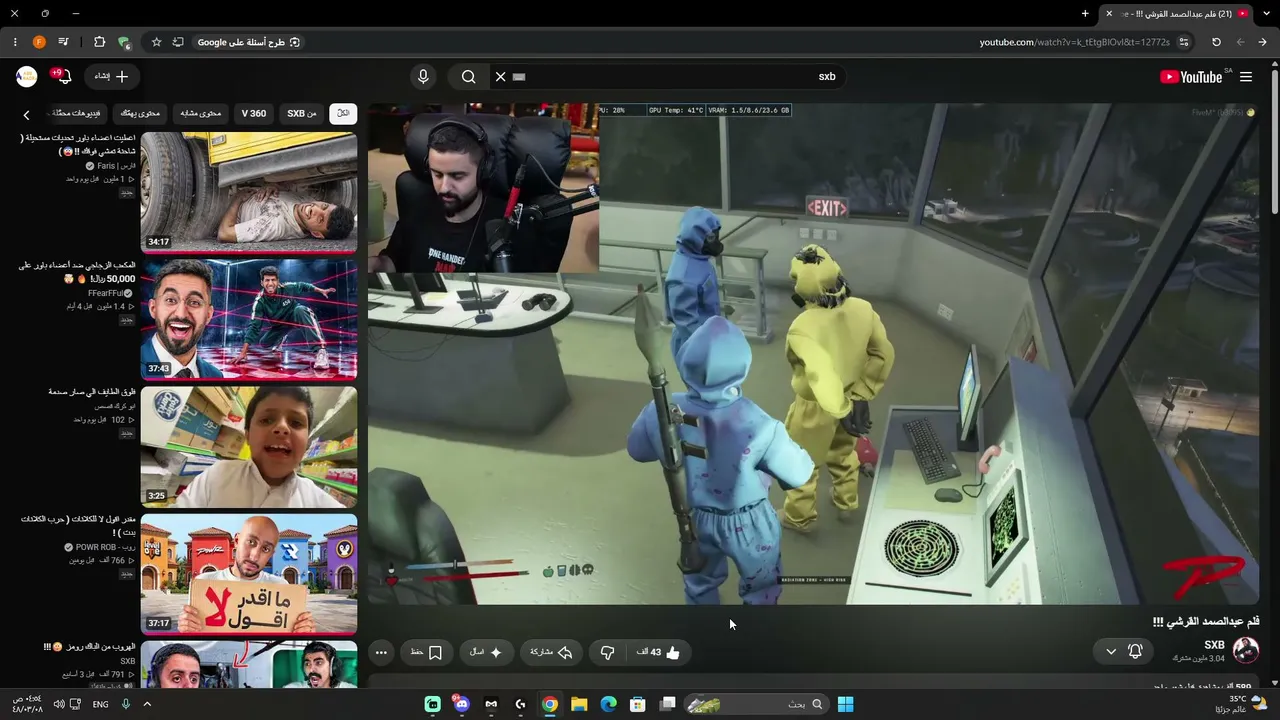Image resolution: width=1280 pixels, height=720 pixels.
Task: Save the video to a playlist
Action: pos(427,653)
